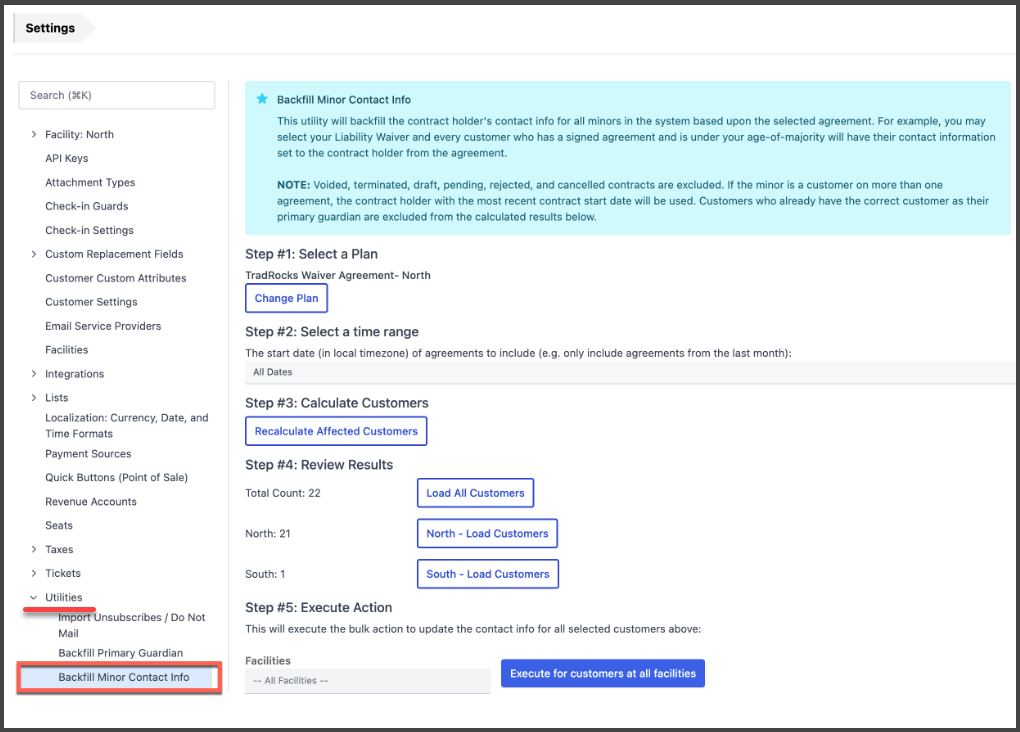Load customers for North facility
1020x732 pixels.
point(487,534)
